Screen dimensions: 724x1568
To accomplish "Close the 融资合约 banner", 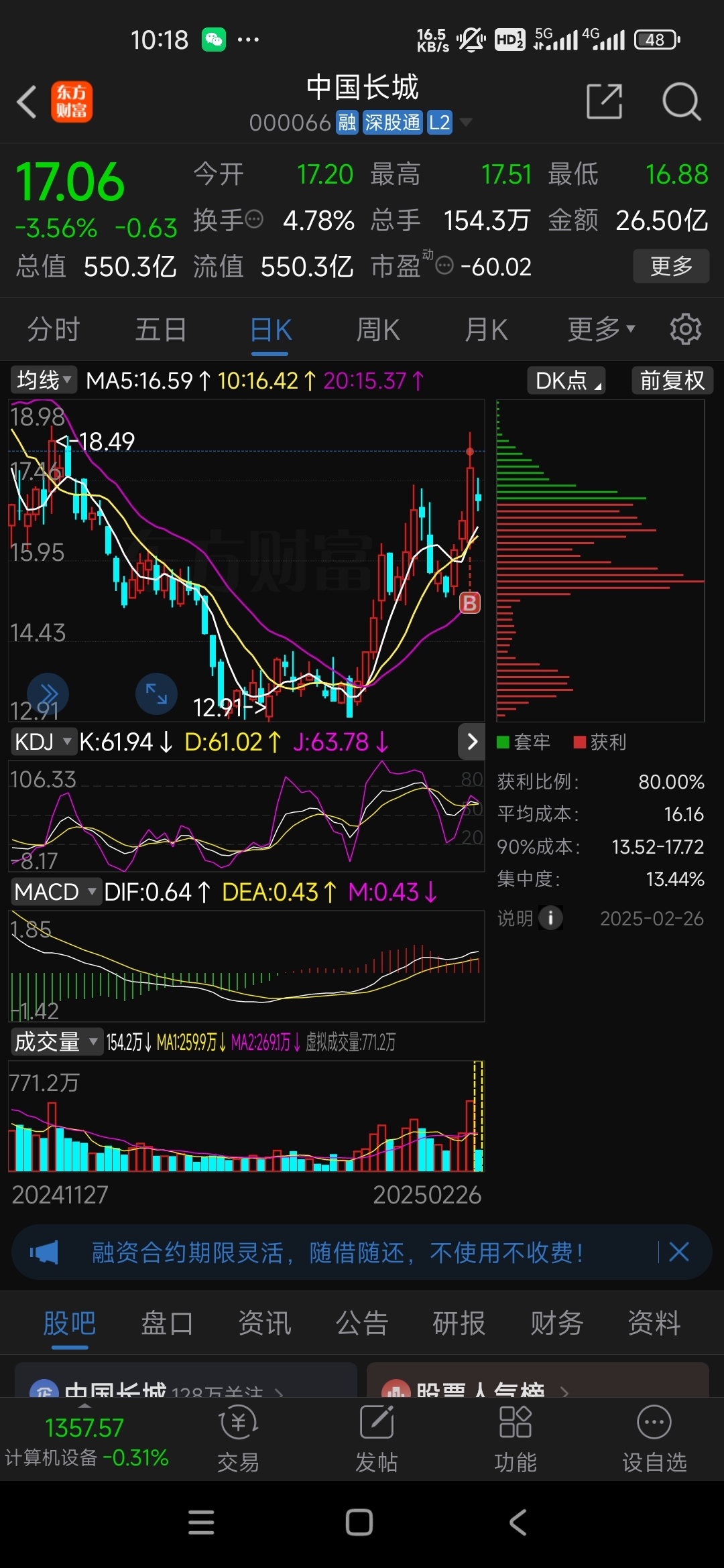I will [x=679, y=1252].
